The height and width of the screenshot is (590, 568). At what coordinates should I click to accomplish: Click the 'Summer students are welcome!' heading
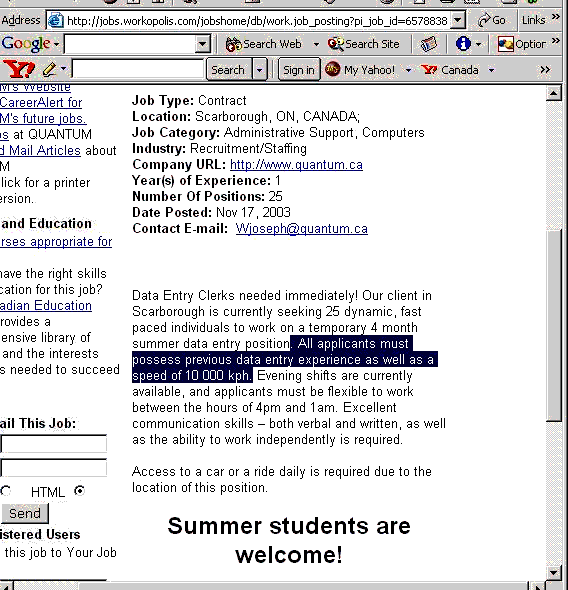(289, 540)
